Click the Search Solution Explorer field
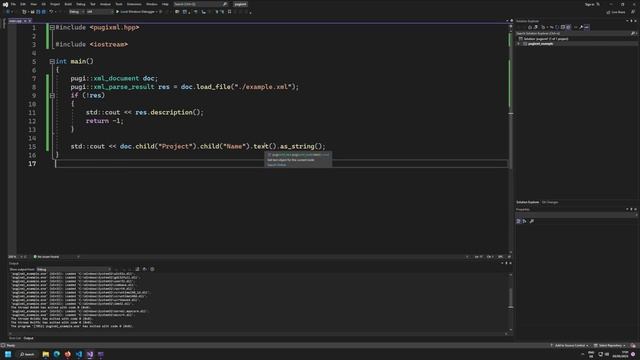640x360 pixels. point(572,33)
